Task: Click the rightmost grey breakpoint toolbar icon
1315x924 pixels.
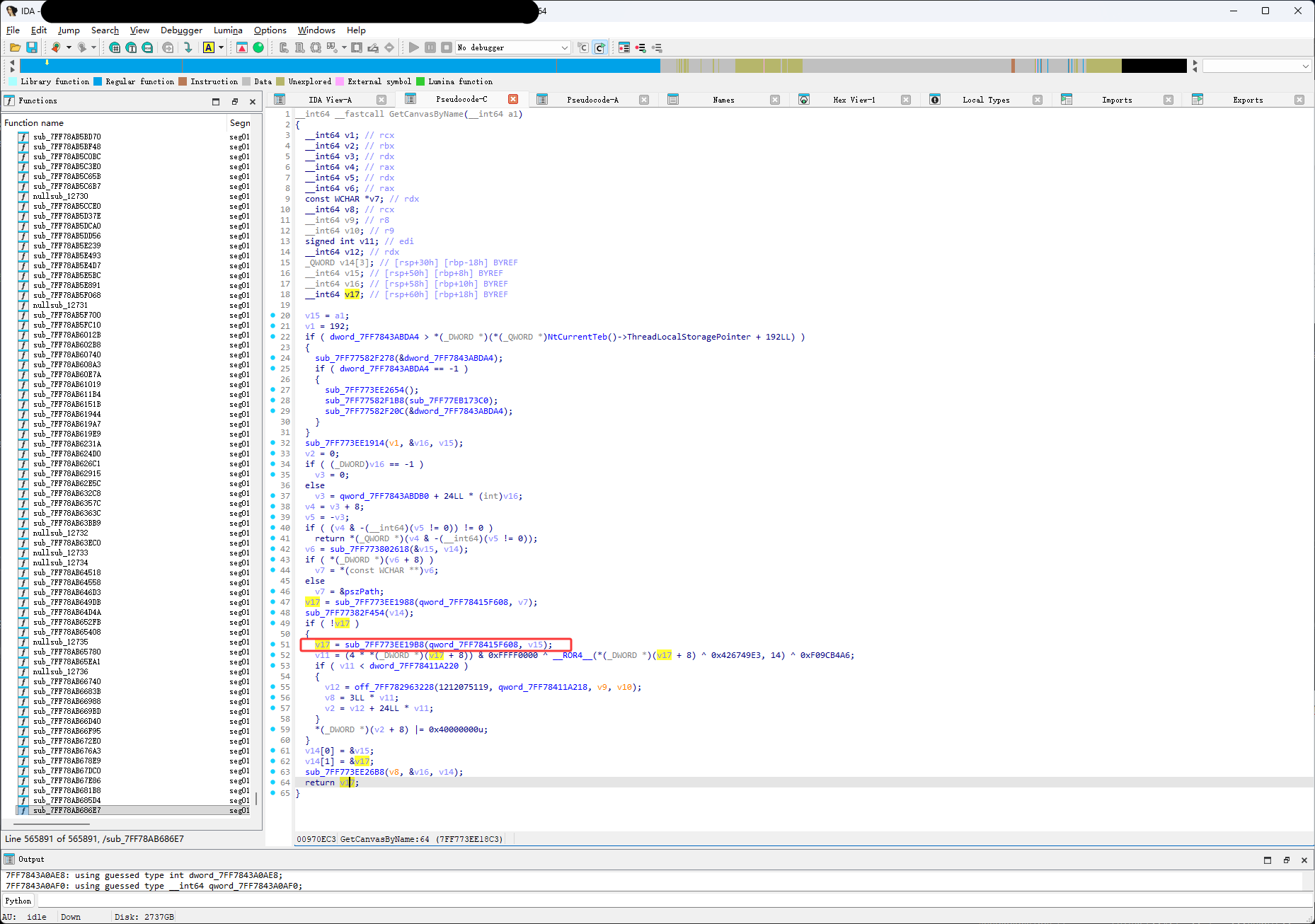Action: pos(657,47)
